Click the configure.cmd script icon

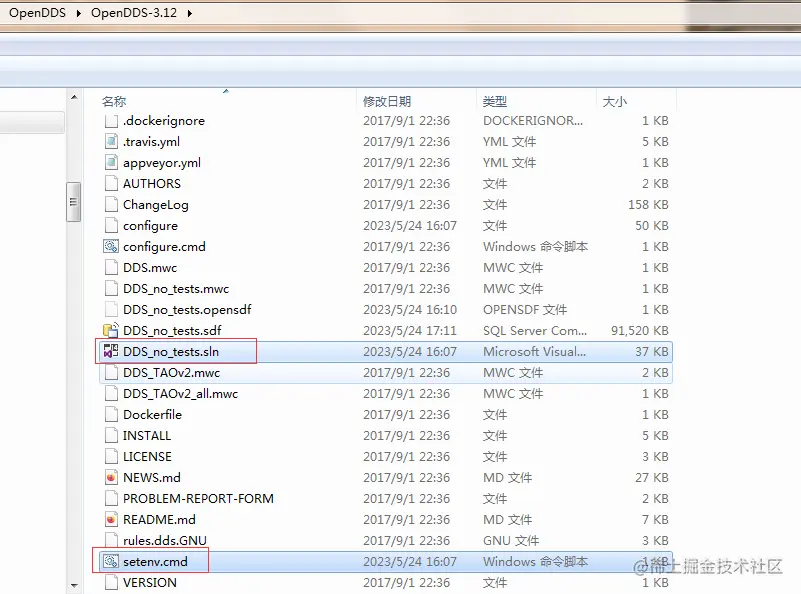coord(110,246)
